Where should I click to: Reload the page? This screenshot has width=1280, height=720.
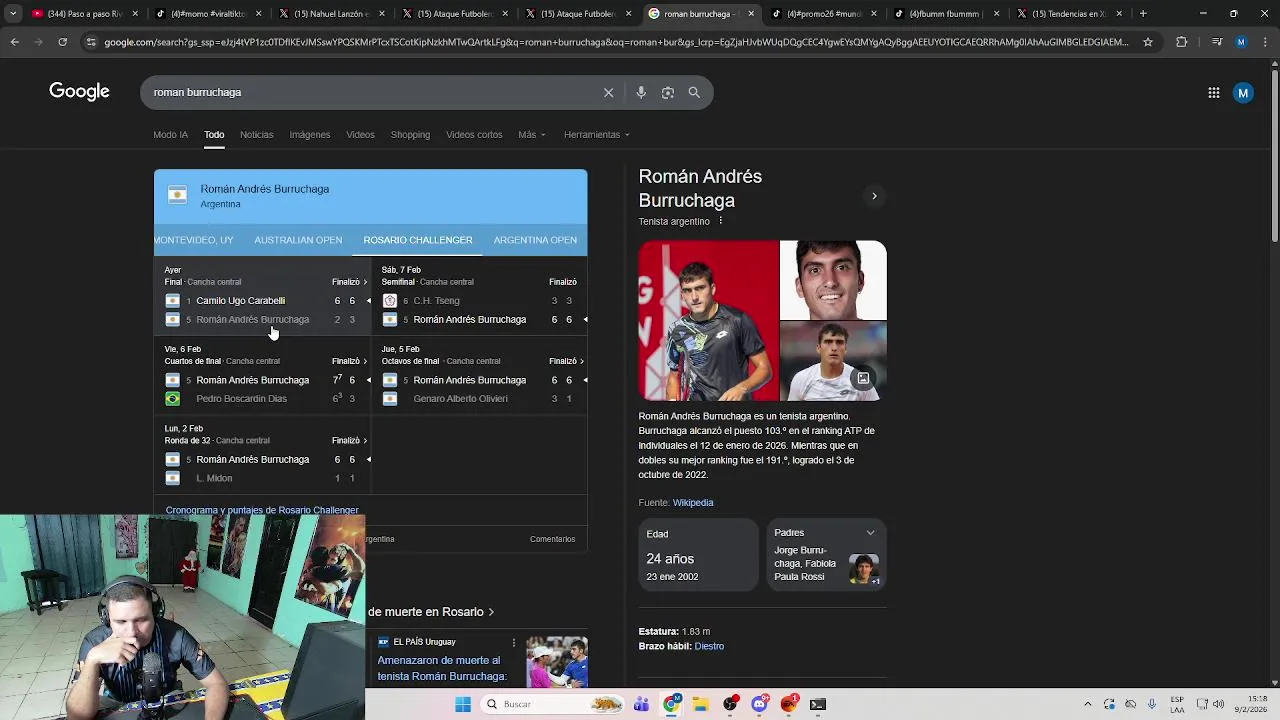tap(62, 42)
